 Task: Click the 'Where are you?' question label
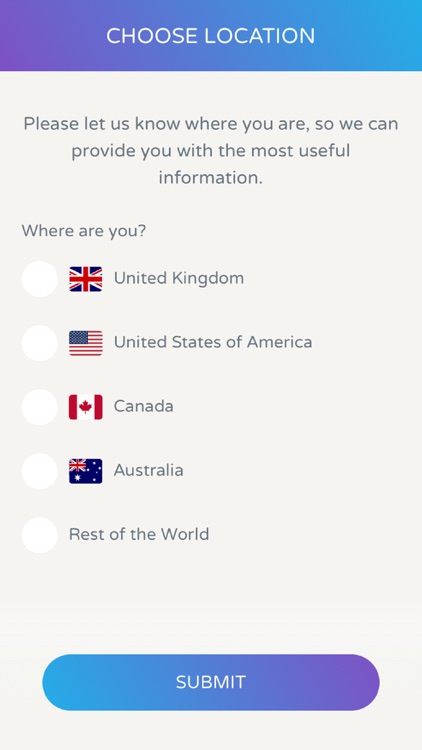pyautogui.click(x=84, y=232)
